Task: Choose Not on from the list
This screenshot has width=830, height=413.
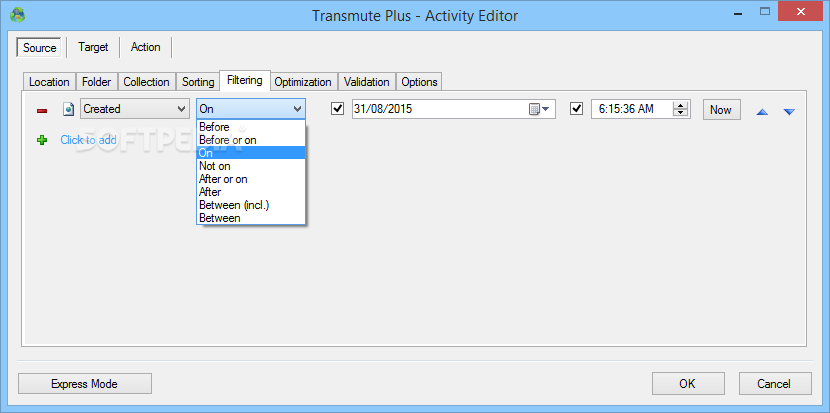Action: [x=251, y=166]
